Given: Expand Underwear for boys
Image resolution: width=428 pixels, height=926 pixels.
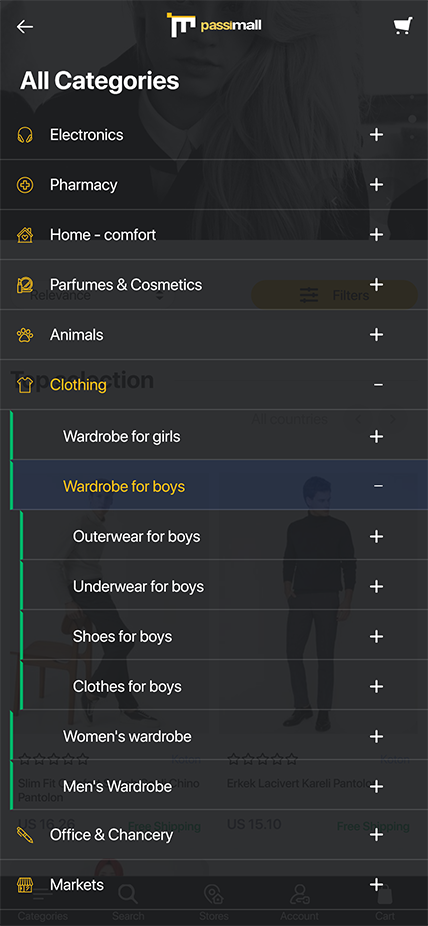Looking at the screenshot, I should pyautogui.click(x=376, y=586).
